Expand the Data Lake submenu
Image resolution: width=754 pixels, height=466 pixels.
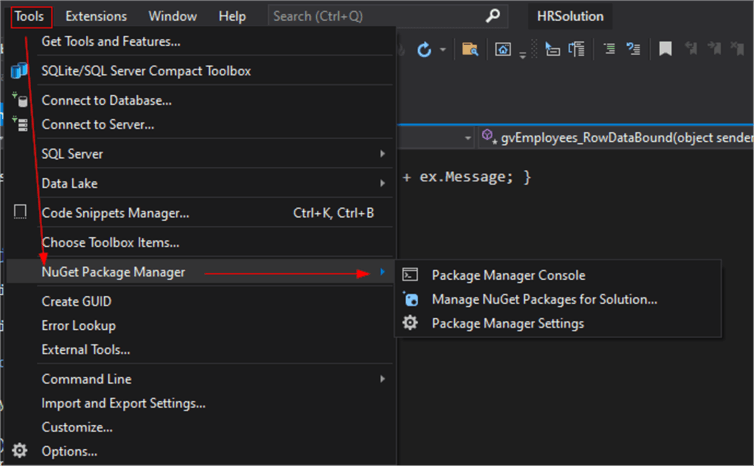382,183
